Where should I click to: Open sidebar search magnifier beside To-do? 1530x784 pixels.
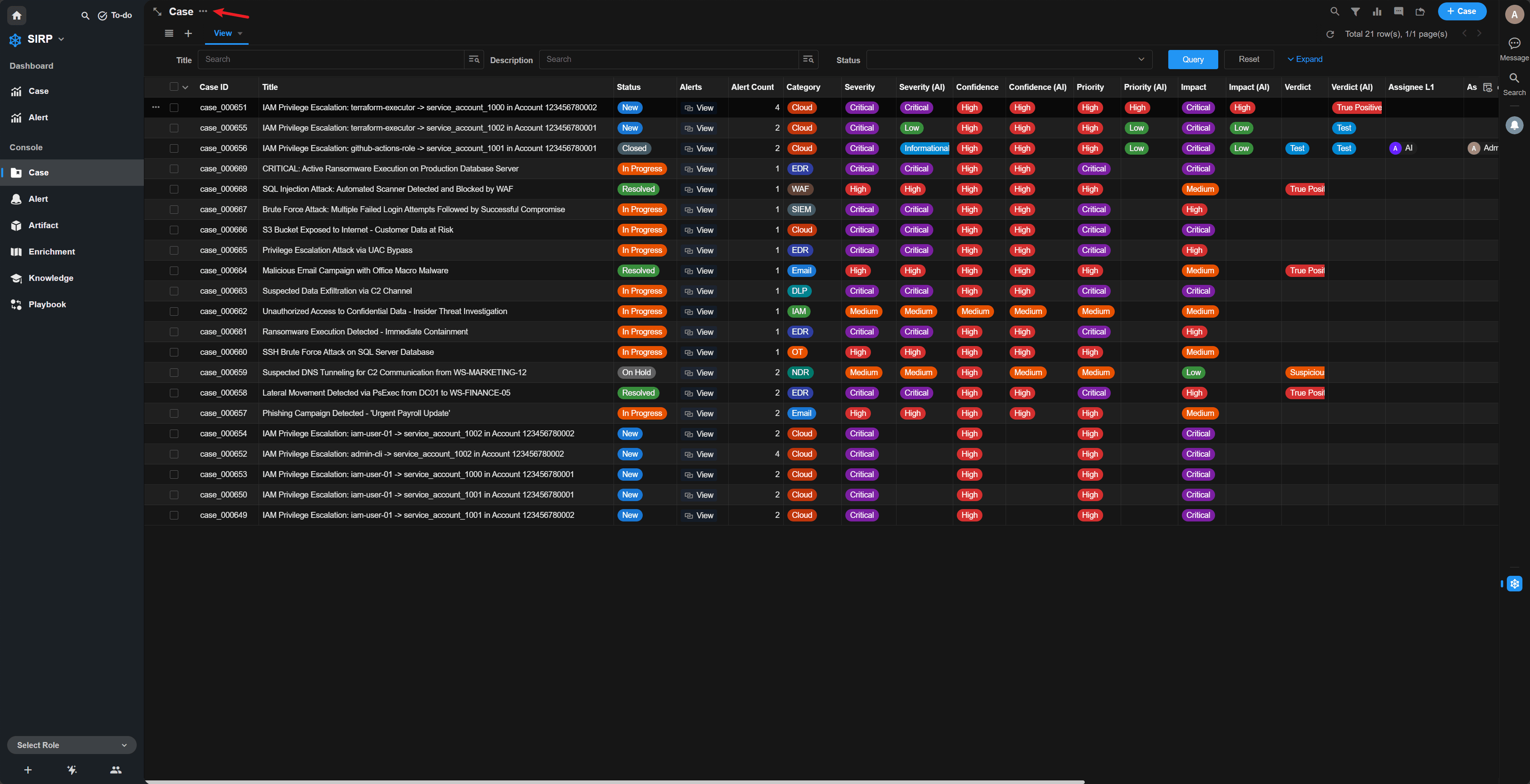[x=86, y=16]
